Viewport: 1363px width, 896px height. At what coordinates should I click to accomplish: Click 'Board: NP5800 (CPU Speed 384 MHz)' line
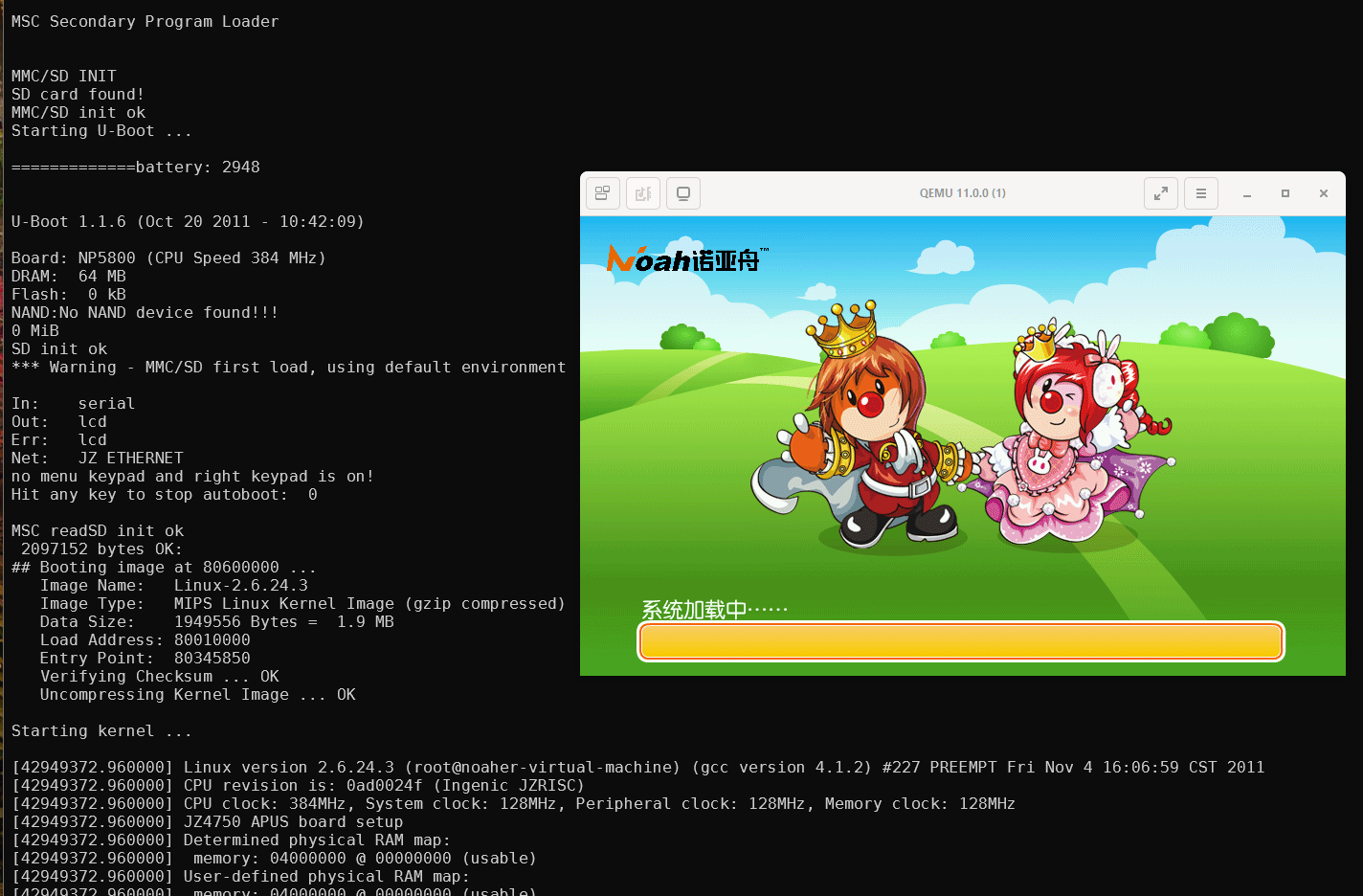point(168,258)
